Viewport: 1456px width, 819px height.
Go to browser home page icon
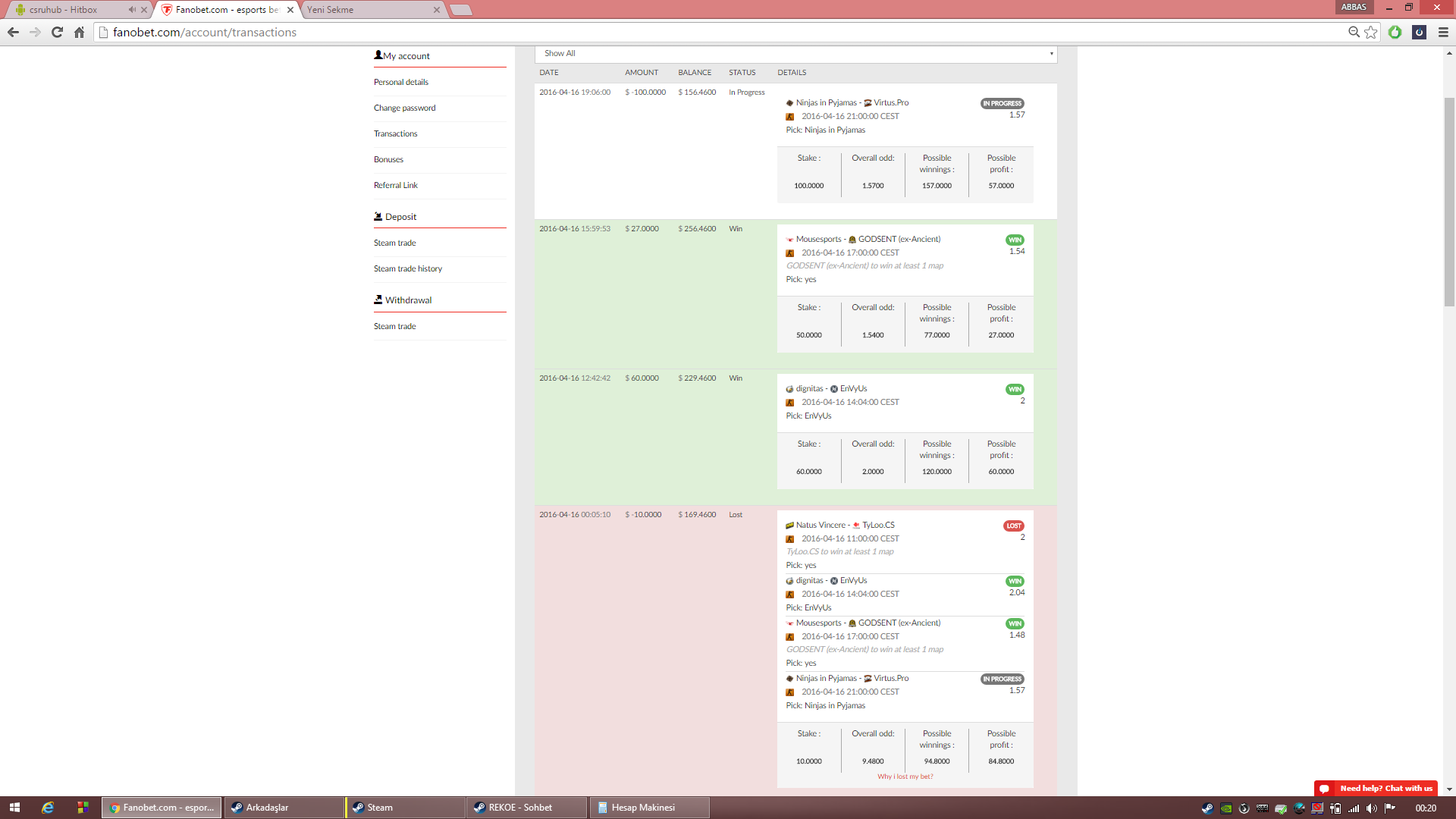pyautogui.click(x=79, y=32)
